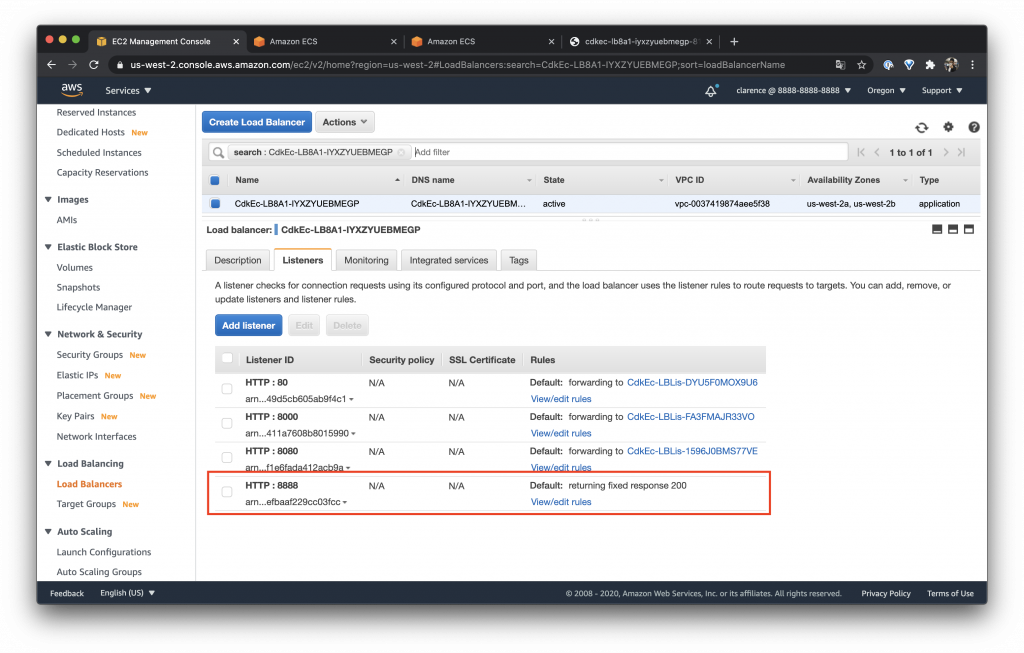Remove the CdkEc-LB8A1 search filter chip
The width and height of the screenshot is (1024, 653).
[x=401, y=152]
